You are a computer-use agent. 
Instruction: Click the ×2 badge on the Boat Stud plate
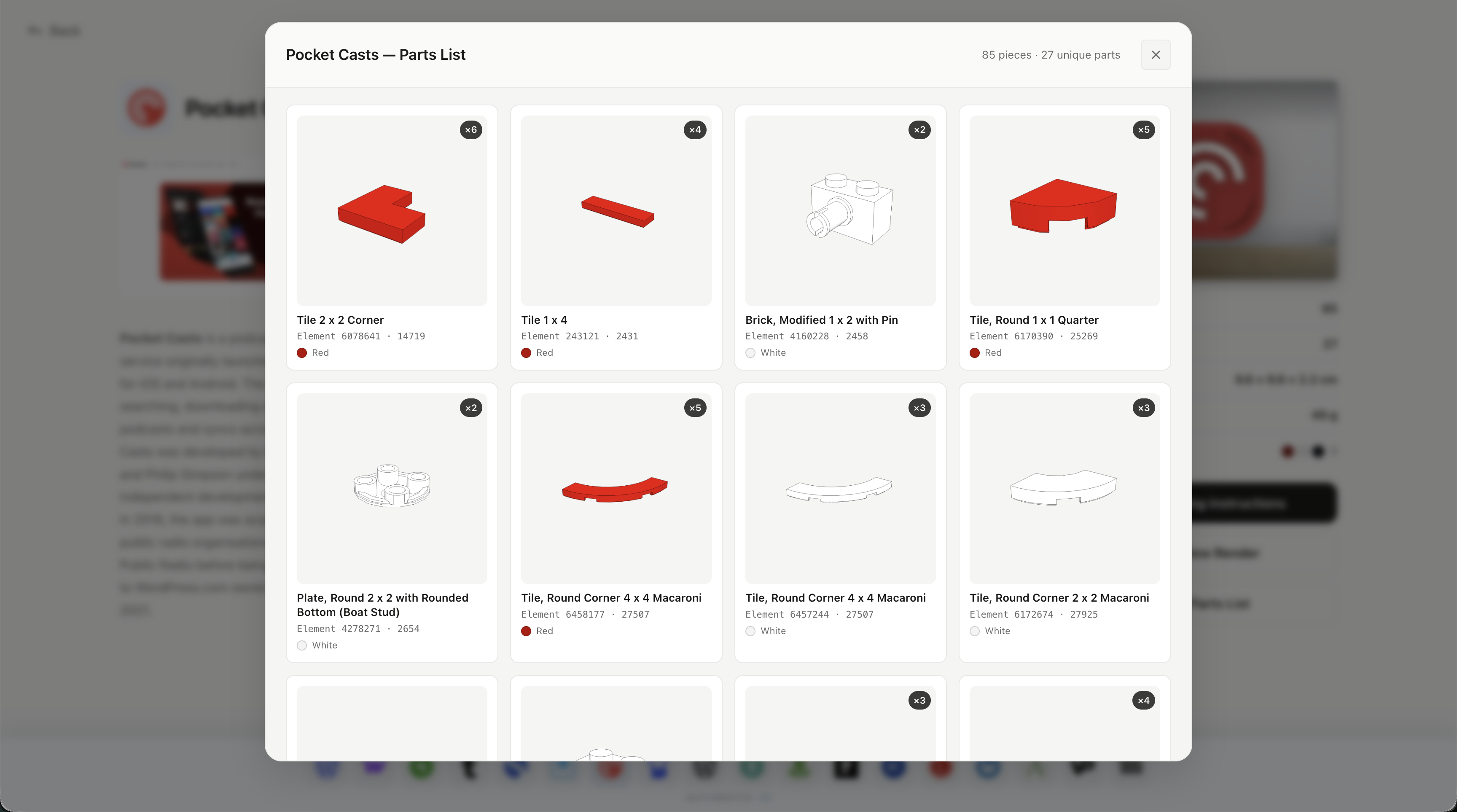pyautogui.click(x=471, y=408)
